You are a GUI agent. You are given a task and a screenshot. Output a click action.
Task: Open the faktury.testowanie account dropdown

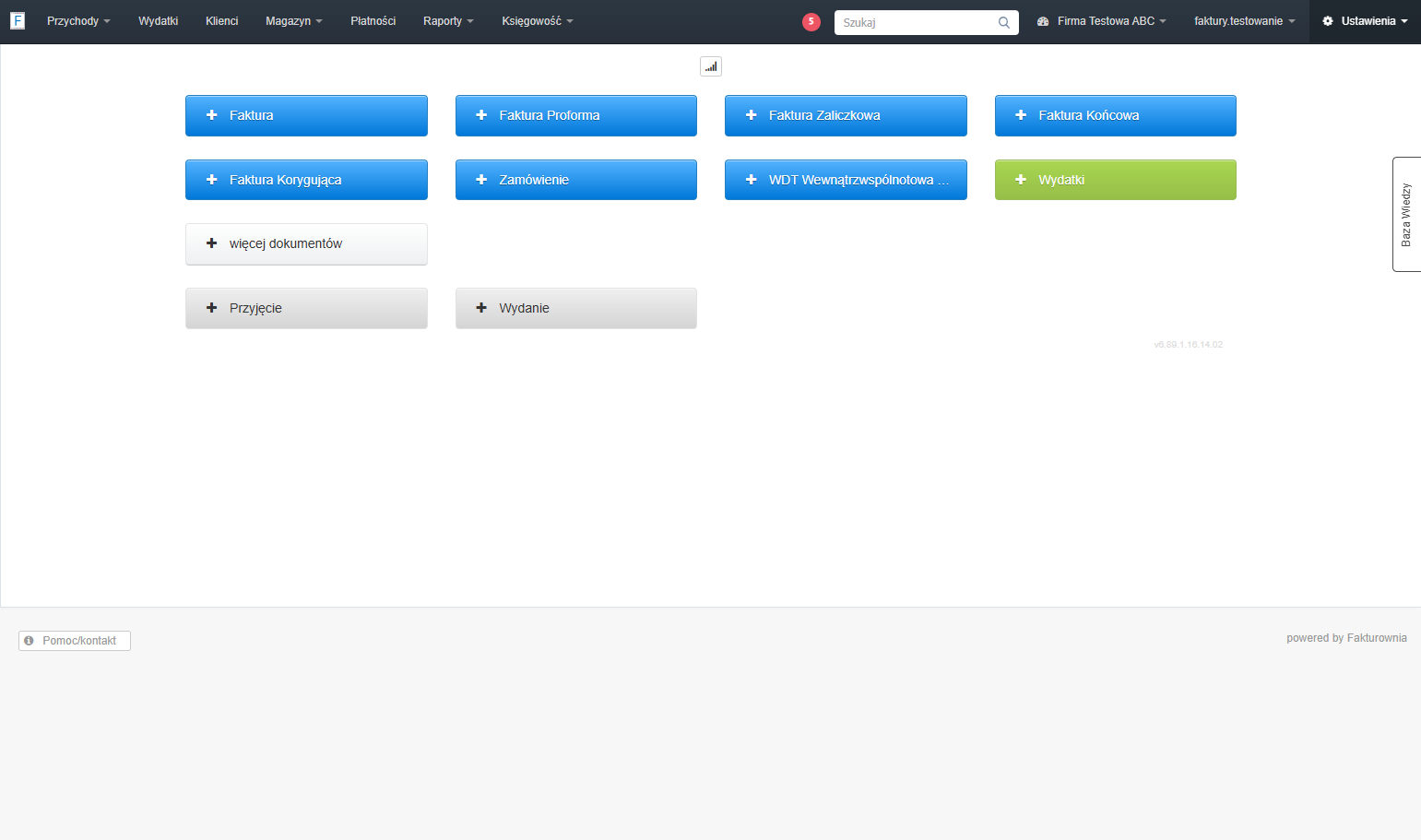[x=1245, y=21]
